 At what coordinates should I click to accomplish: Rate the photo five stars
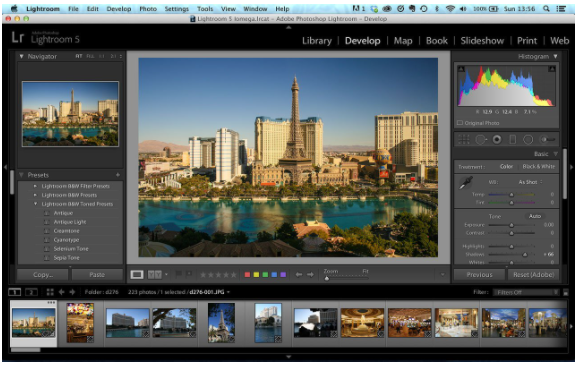coord(233,275)
